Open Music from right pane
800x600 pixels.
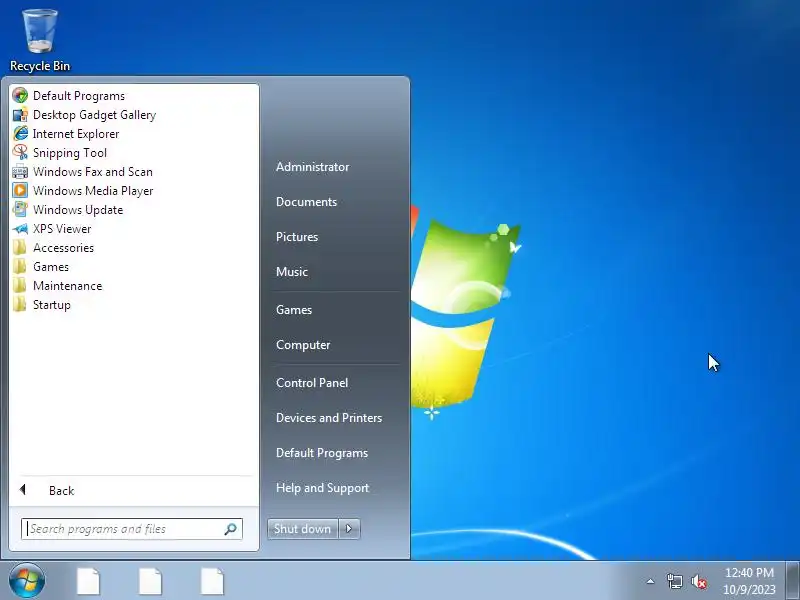pos(291,272)
